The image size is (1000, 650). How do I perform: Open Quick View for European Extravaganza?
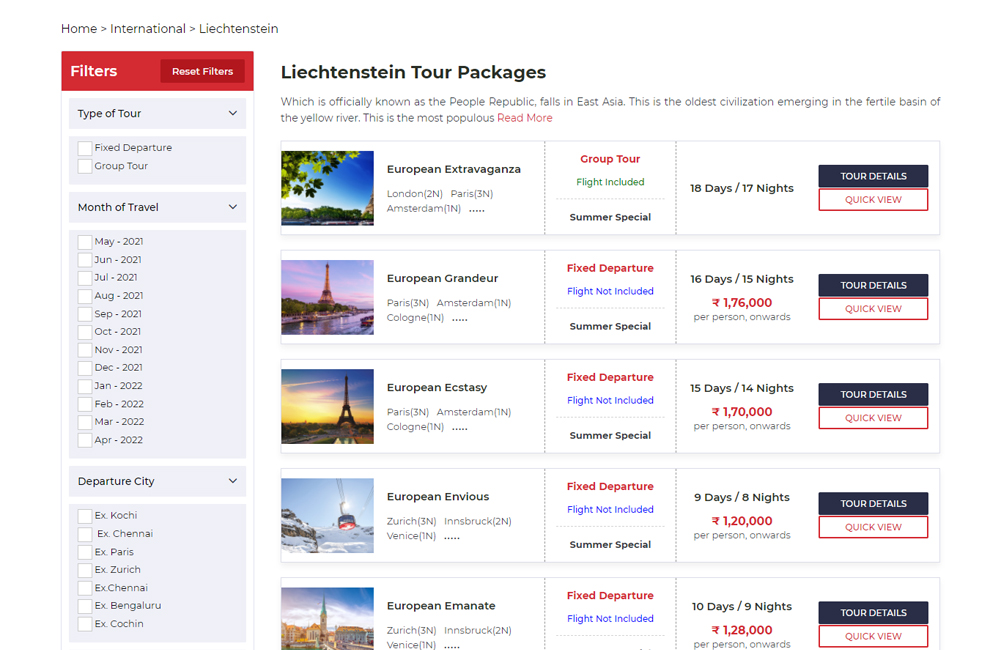[x=873, y=200]
